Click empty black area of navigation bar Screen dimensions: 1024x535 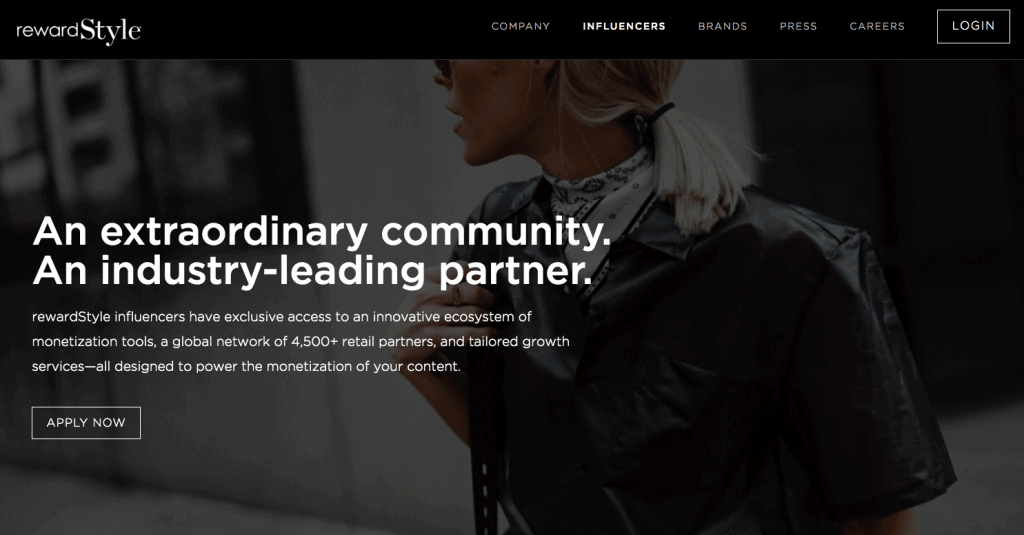pos(313,29)
